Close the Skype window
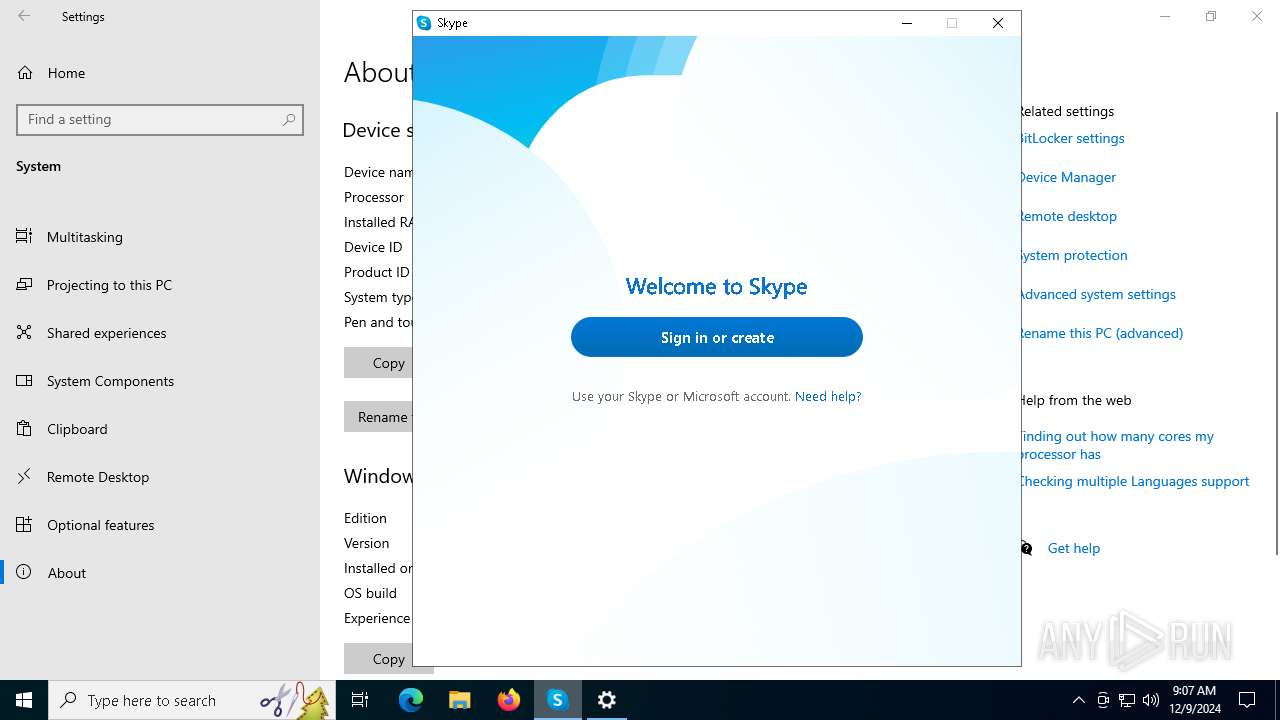This screenshot has height=720, width=1280. (998, 23)
